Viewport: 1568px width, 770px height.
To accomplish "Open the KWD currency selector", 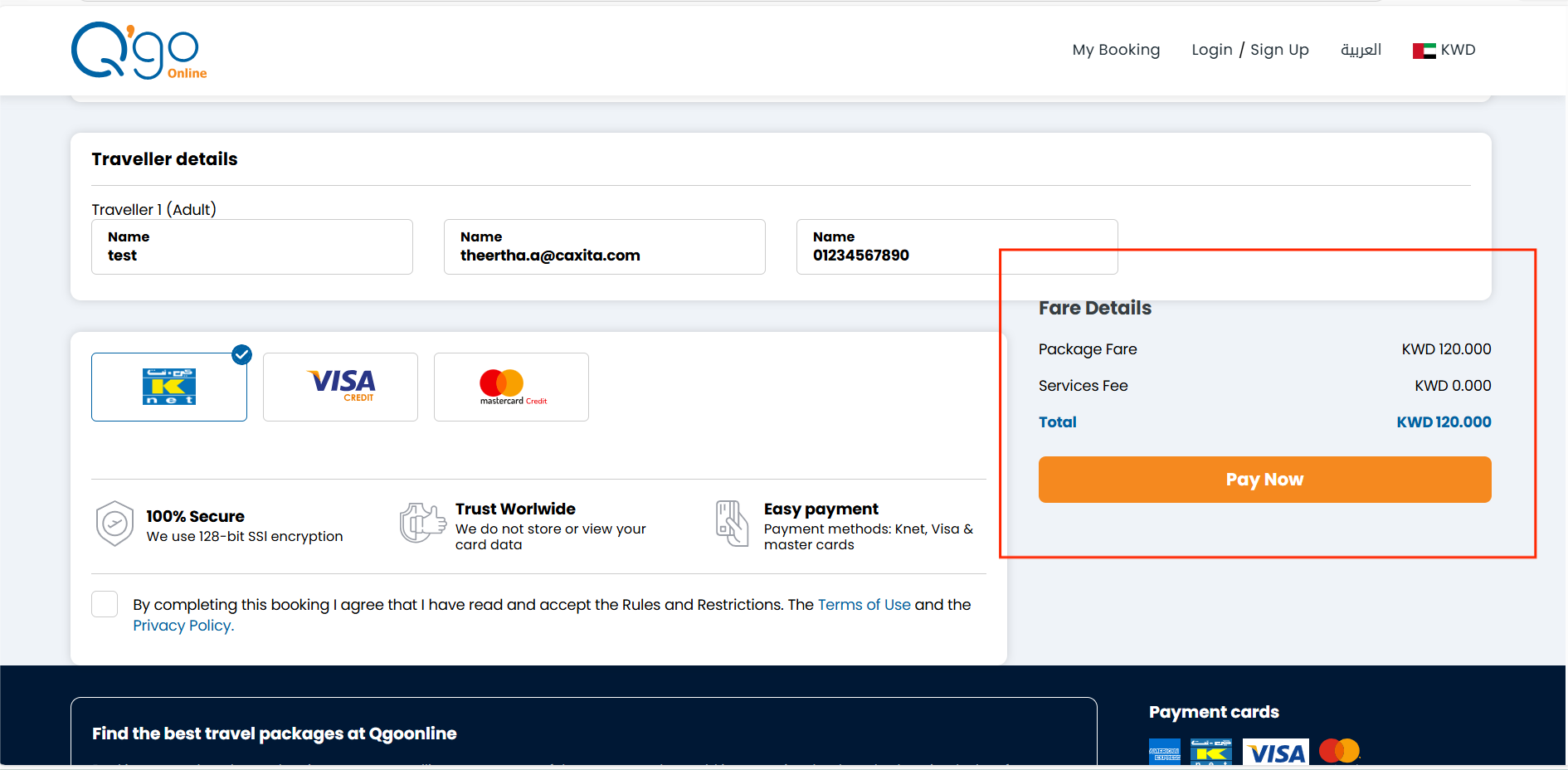I will coord(1444,50).
